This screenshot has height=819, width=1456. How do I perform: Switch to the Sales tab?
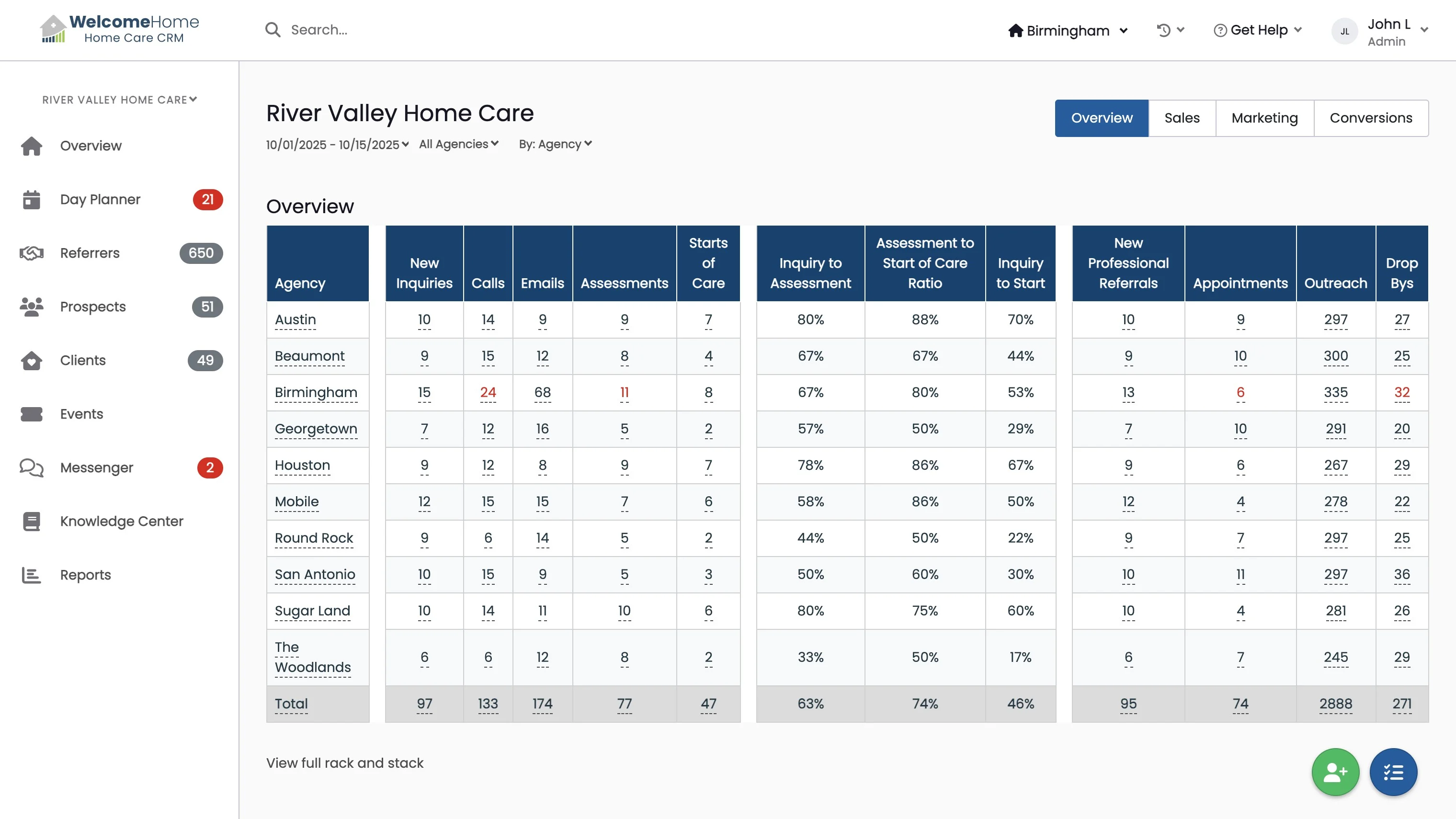(x=1181, y=118)
